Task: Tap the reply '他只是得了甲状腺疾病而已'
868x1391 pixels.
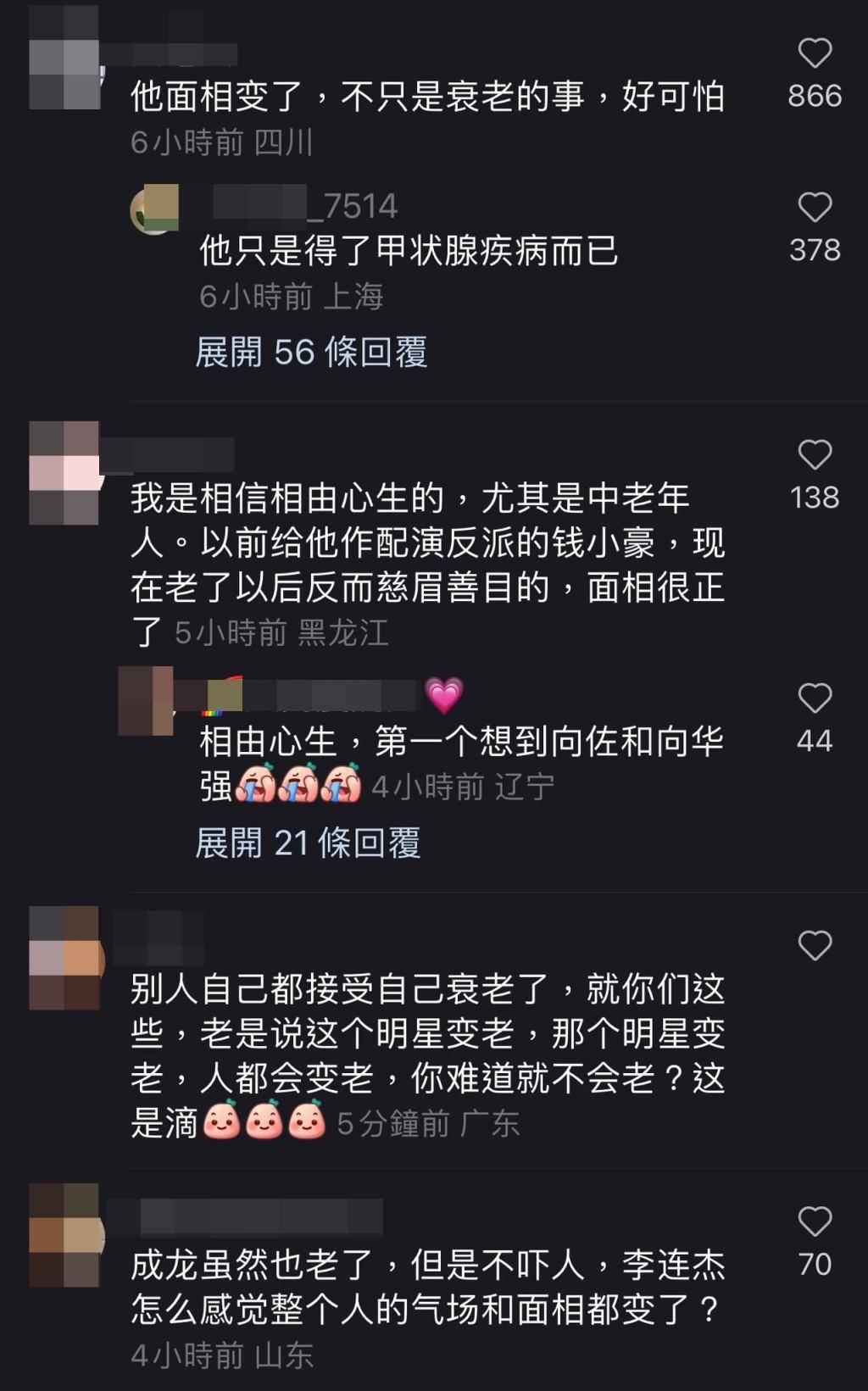Action: click(409, 251)
